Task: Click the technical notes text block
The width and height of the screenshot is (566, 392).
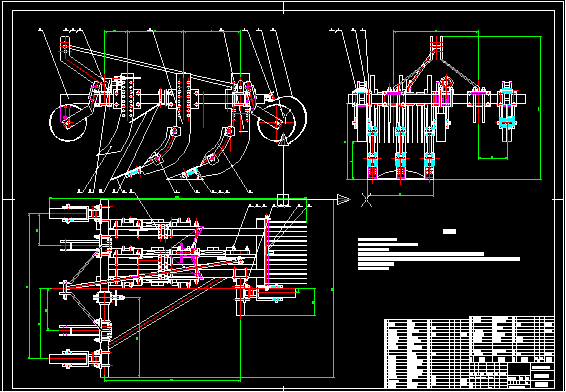Action: (439, 254)
